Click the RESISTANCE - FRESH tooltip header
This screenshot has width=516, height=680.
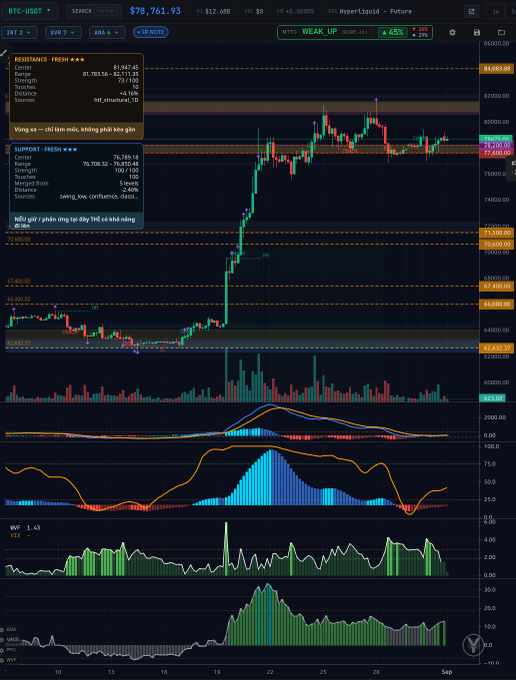[x=49, y=59]
